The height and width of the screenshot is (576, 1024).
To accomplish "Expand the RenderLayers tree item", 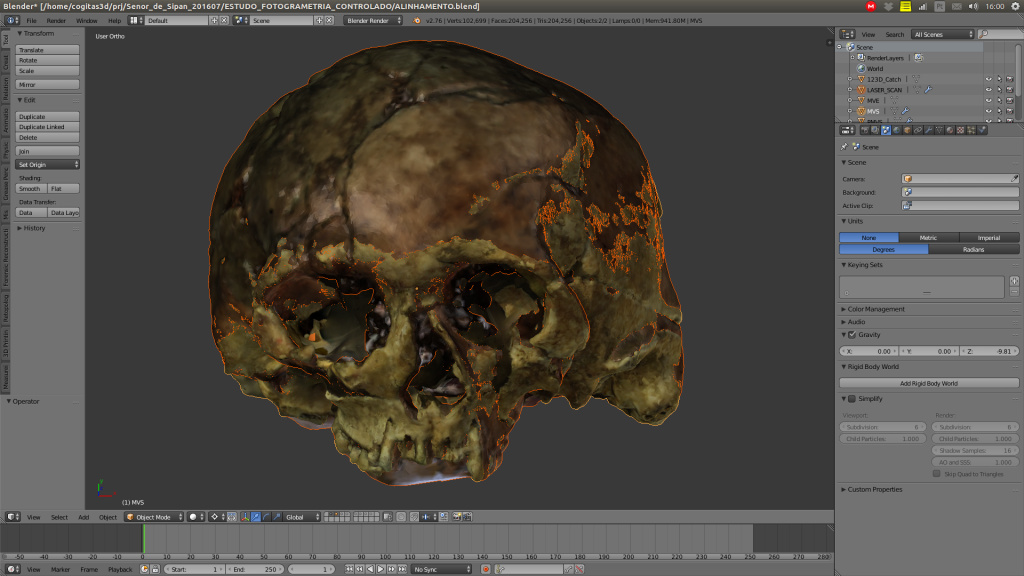I will [852, 57].
